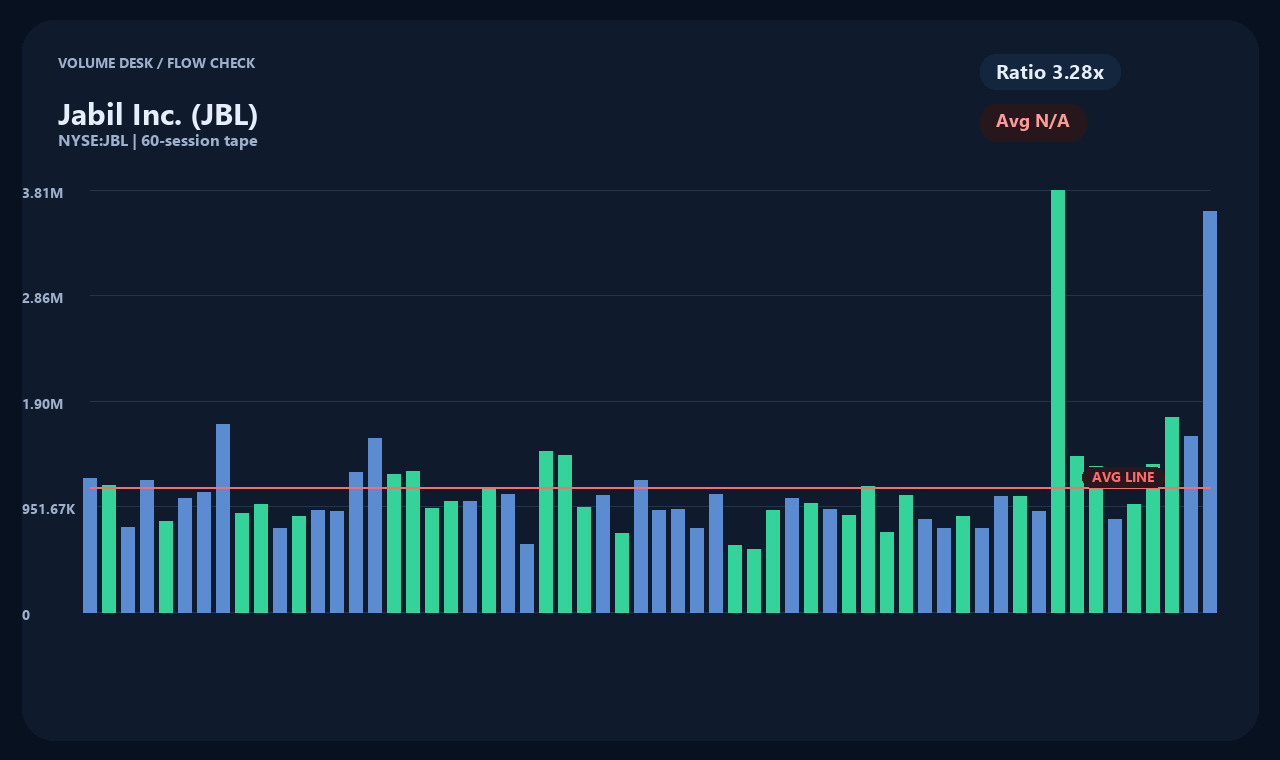Click the Ratio 3.28x badge
Screen dimensions: 1280x760
point(1050,72)
